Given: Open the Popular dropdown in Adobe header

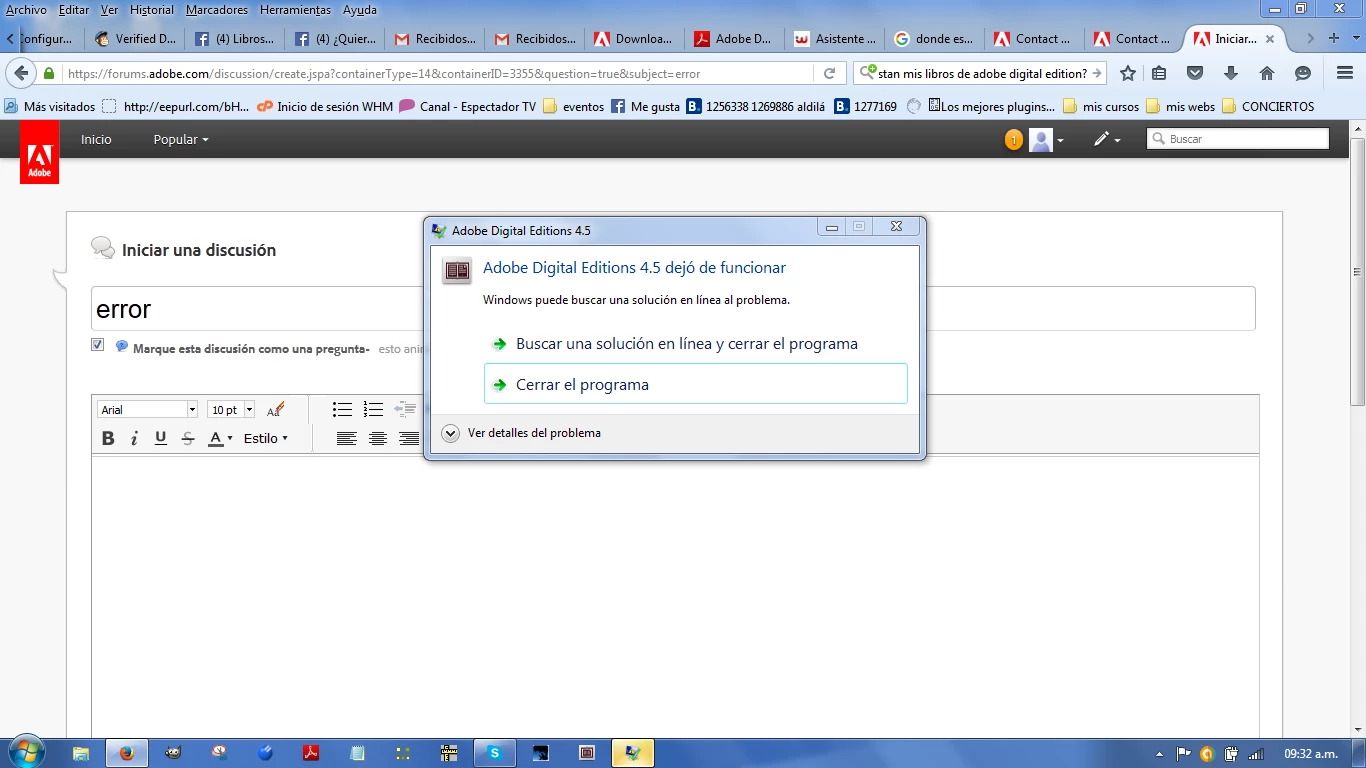Looking at the screenshot, I should tap(181, 139).
